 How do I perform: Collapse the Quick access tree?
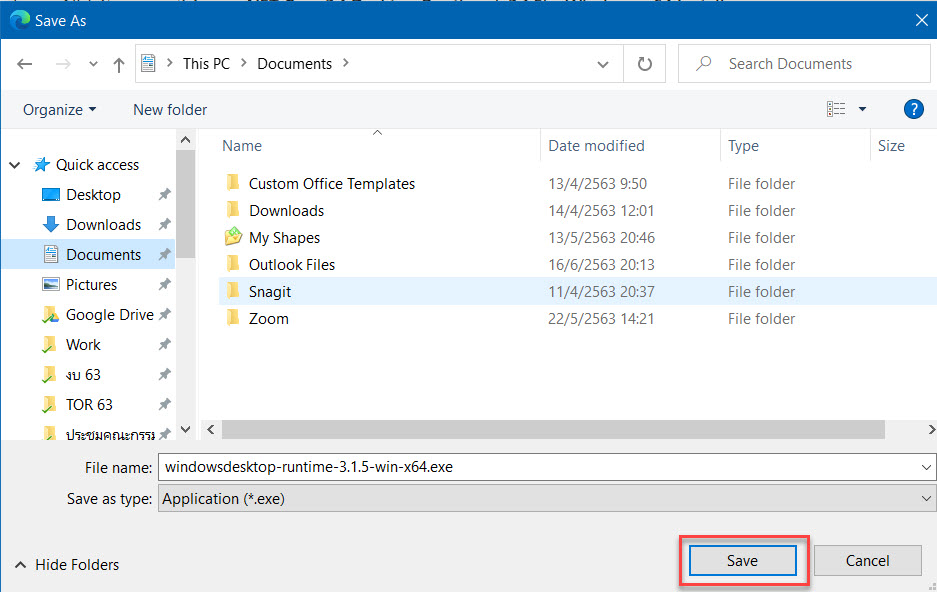tap(15, 165)
